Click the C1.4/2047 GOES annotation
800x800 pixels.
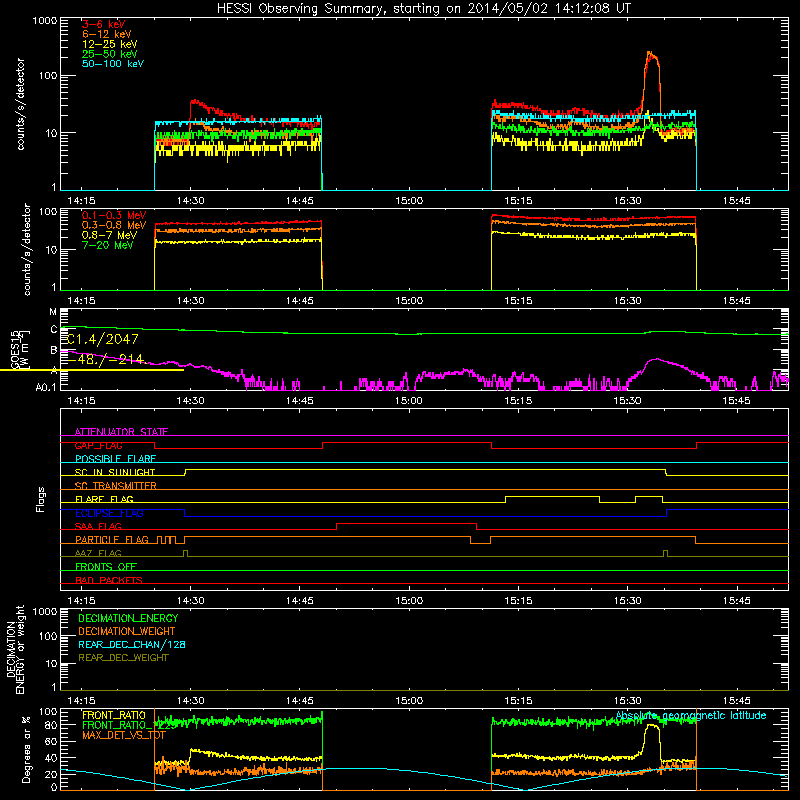(x=103, y=339)
